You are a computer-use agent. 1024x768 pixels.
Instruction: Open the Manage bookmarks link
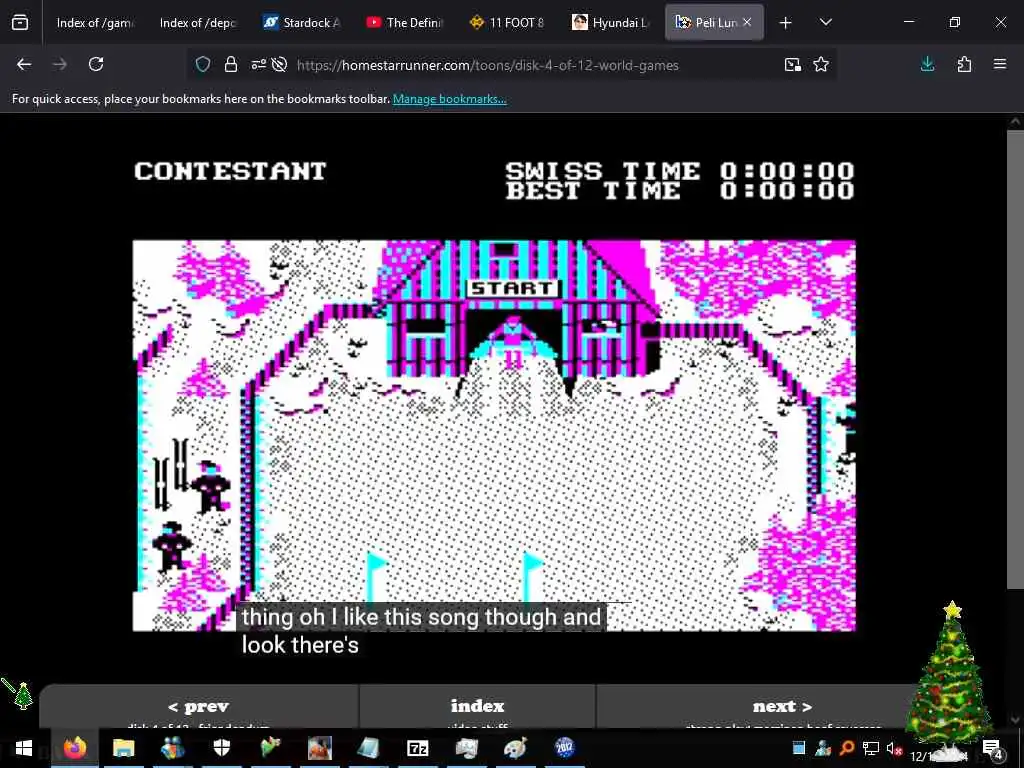click(449, 99)
